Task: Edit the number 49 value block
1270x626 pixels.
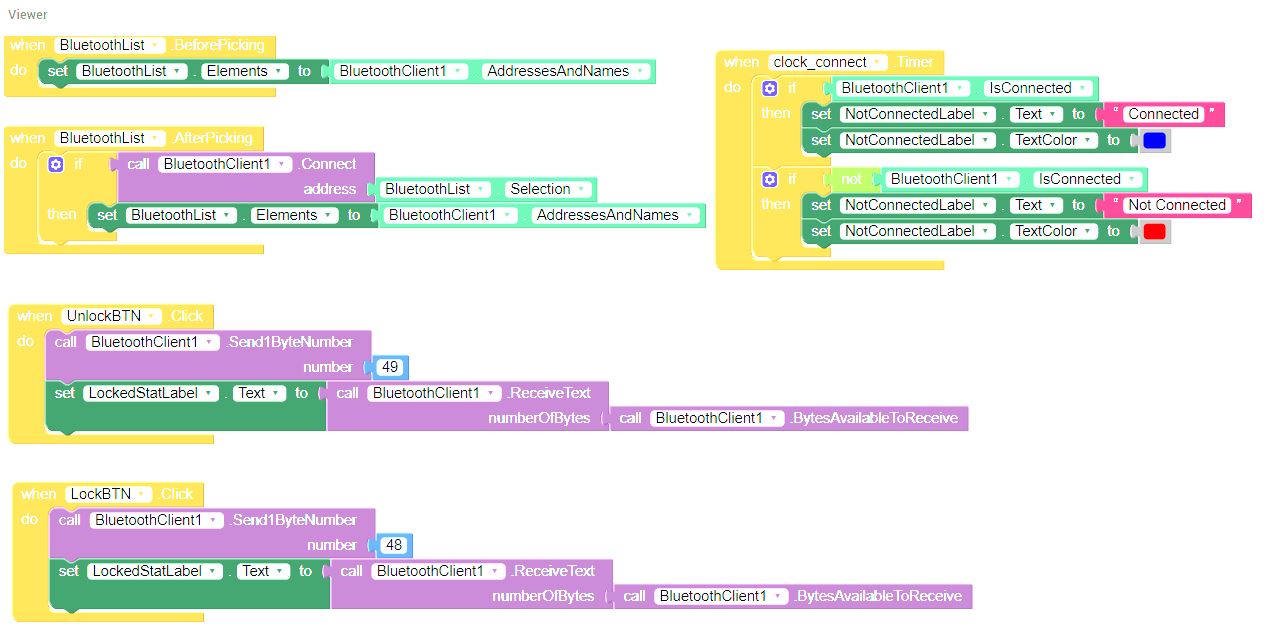Action: [x=390, y=367]
